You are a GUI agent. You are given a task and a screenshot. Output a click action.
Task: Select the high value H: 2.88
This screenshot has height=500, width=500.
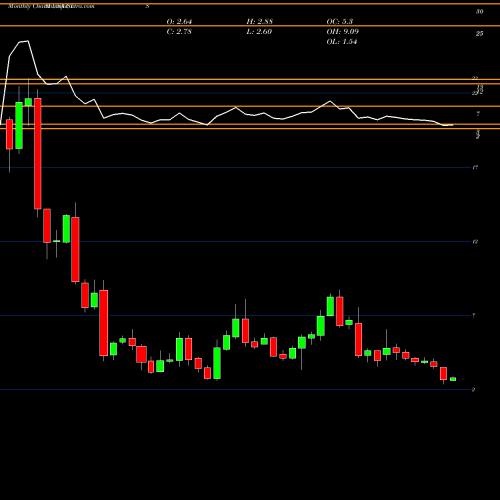click(x=260, y=21)
